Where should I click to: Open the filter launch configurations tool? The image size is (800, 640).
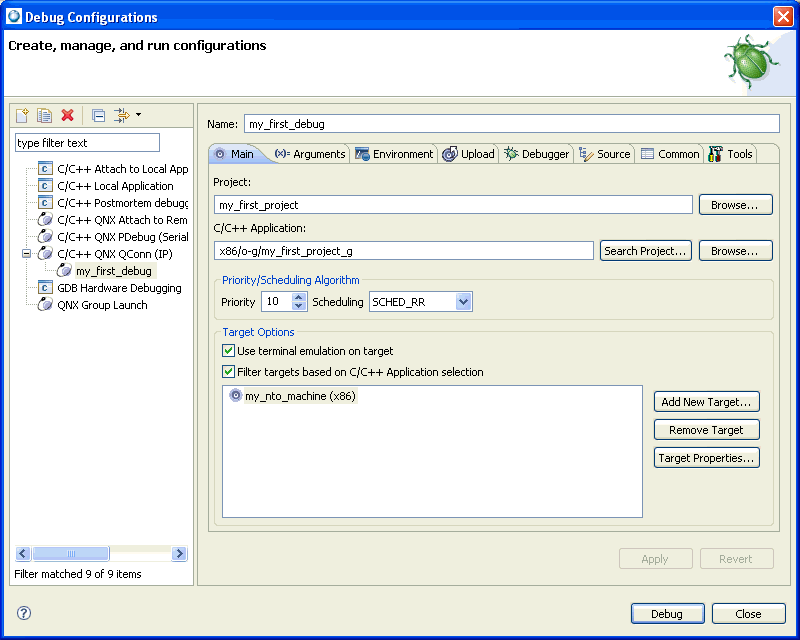pos(122,116)
